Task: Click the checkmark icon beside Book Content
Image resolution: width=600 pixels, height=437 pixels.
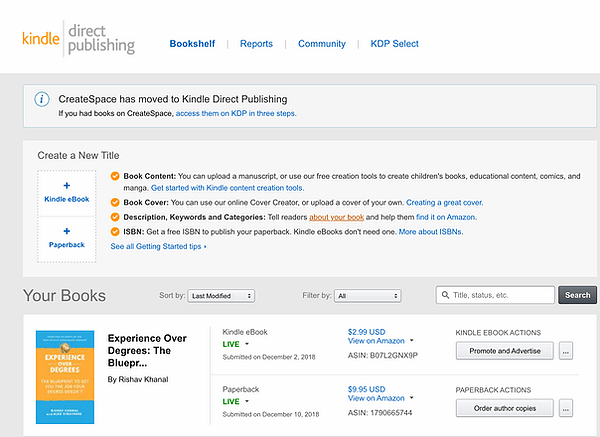Action: point(115,176)
